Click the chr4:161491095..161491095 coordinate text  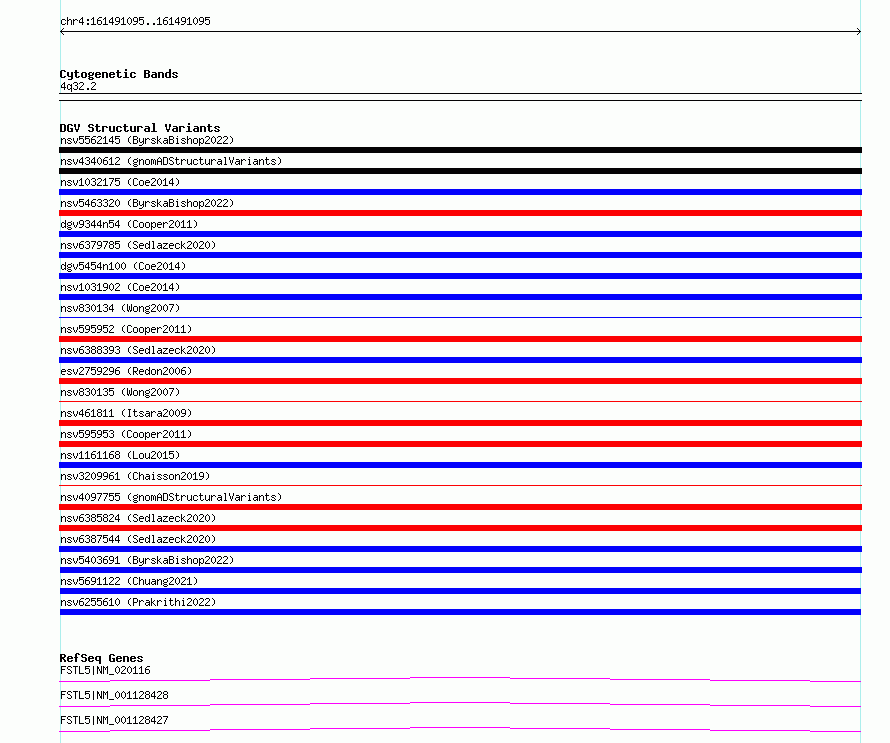(135, 21)
